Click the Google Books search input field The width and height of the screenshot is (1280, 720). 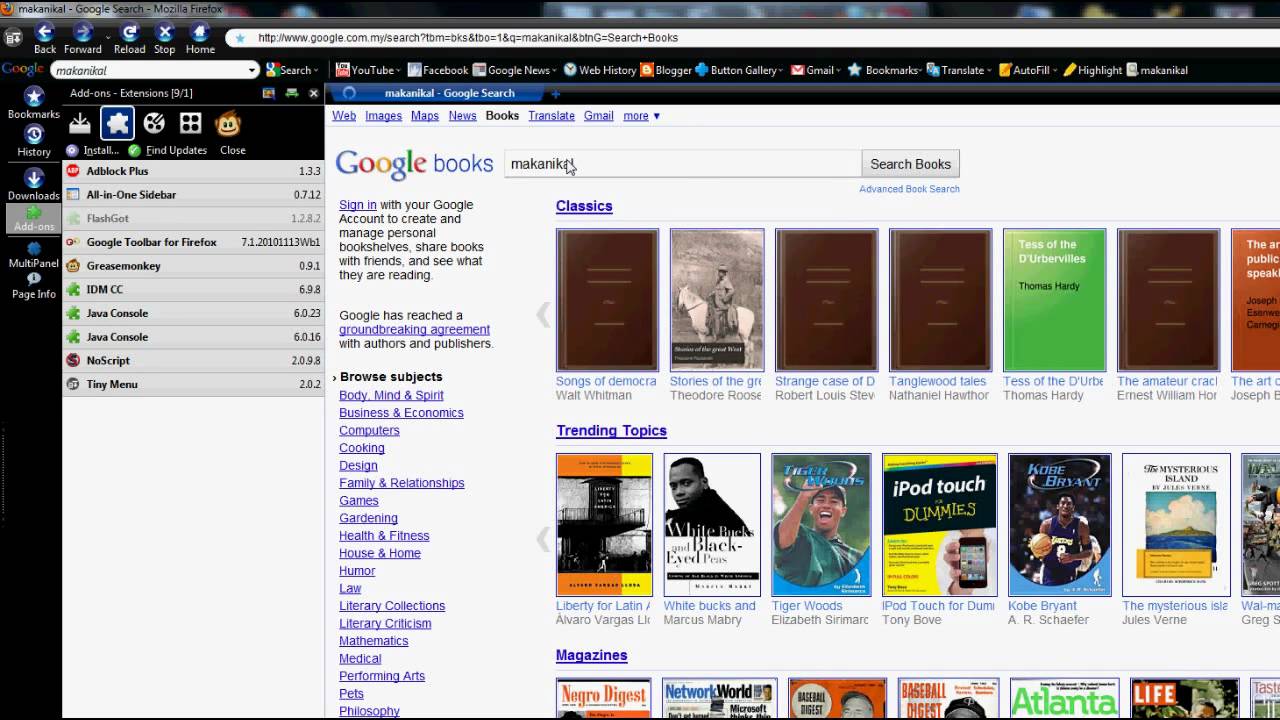click(683, 164)
